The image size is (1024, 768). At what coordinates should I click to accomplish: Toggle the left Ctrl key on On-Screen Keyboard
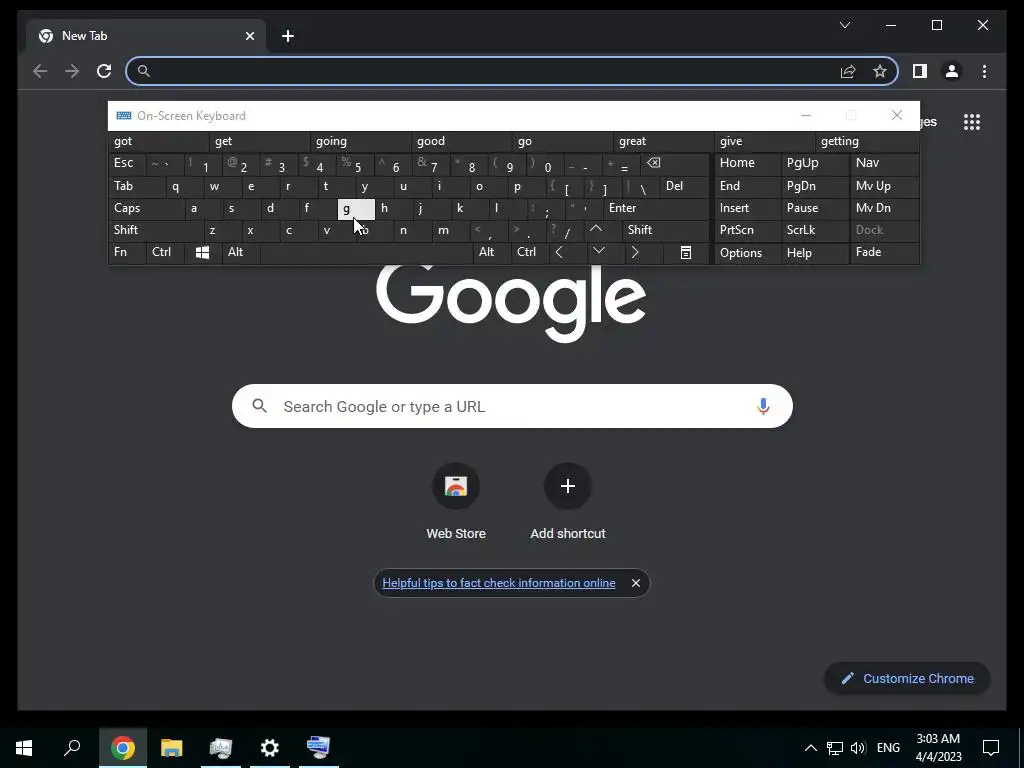(x=165, y=252)
